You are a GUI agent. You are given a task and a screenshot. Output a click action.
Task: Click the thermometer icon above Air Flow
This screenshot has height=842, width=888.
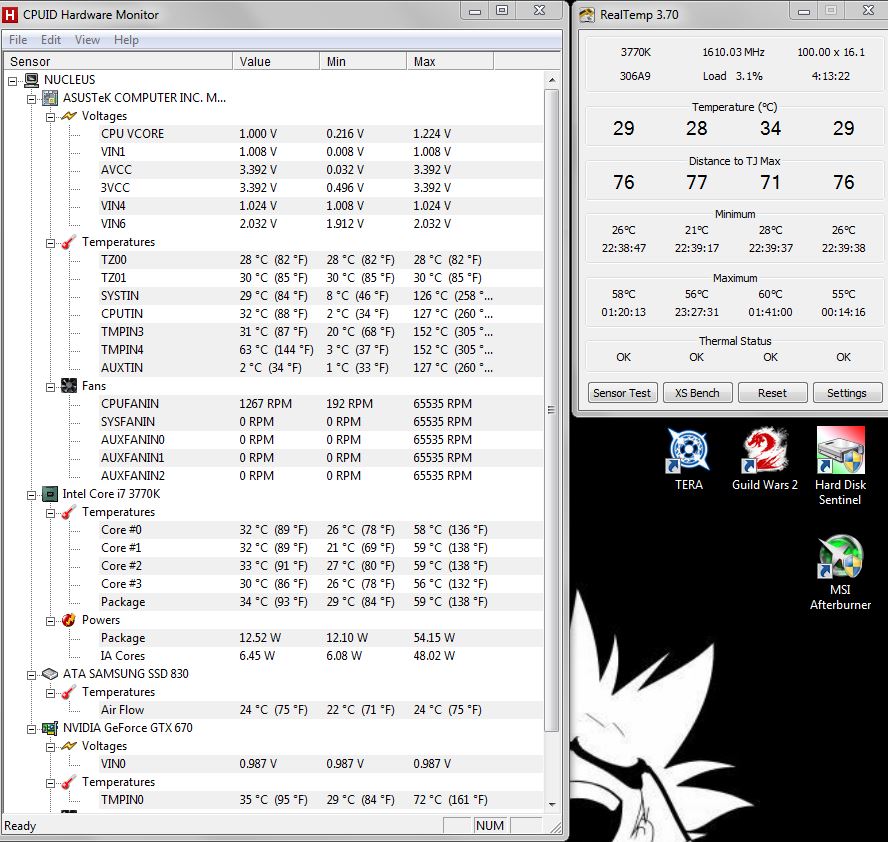pyautogui.click(x=69, y=693)
